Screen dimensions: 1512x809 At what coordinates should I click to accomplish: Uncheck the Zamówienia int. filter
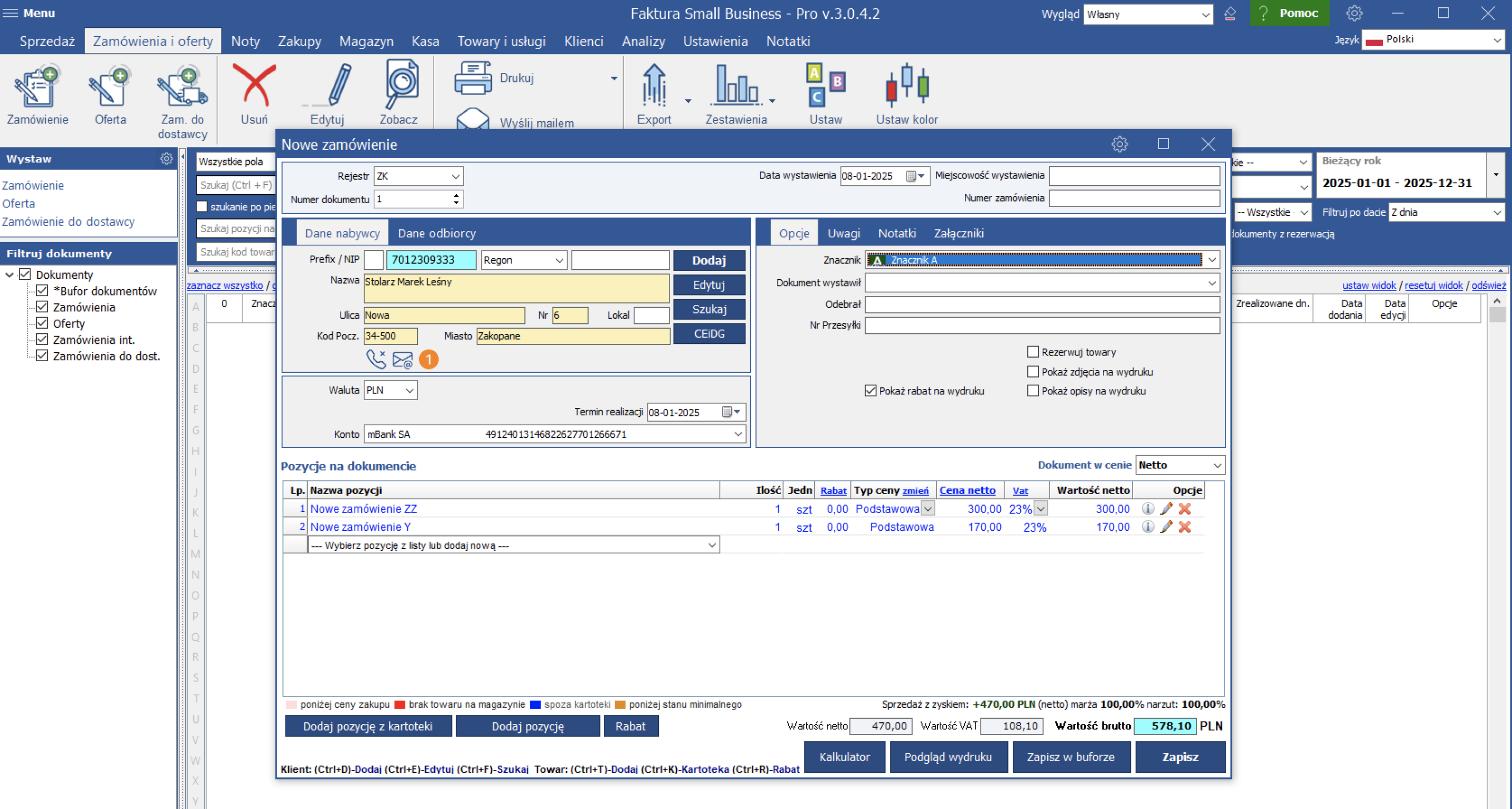click(x=41, y=339)
